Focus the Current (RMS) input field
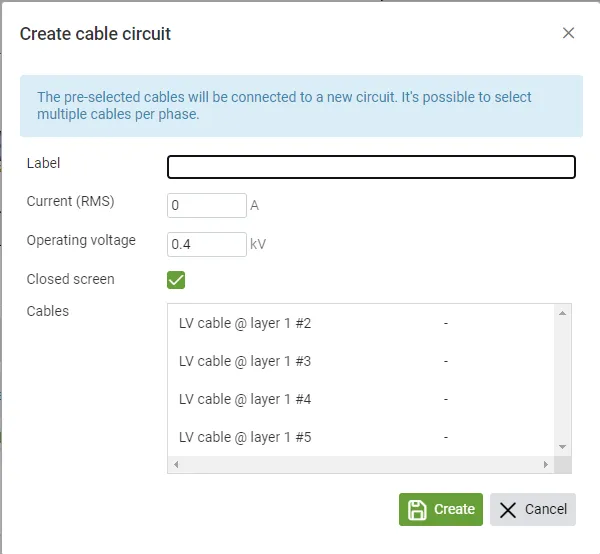This screenshot has width=600, height=554. [x=206, y=205]
